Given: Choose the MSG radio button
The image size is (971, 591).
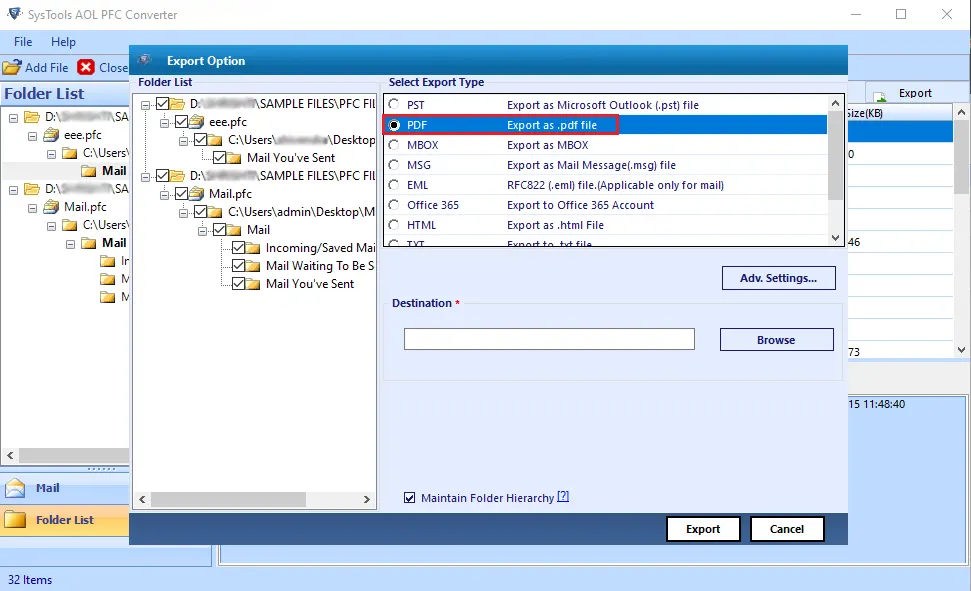Looking at the screenshot, I should [394, 165].
